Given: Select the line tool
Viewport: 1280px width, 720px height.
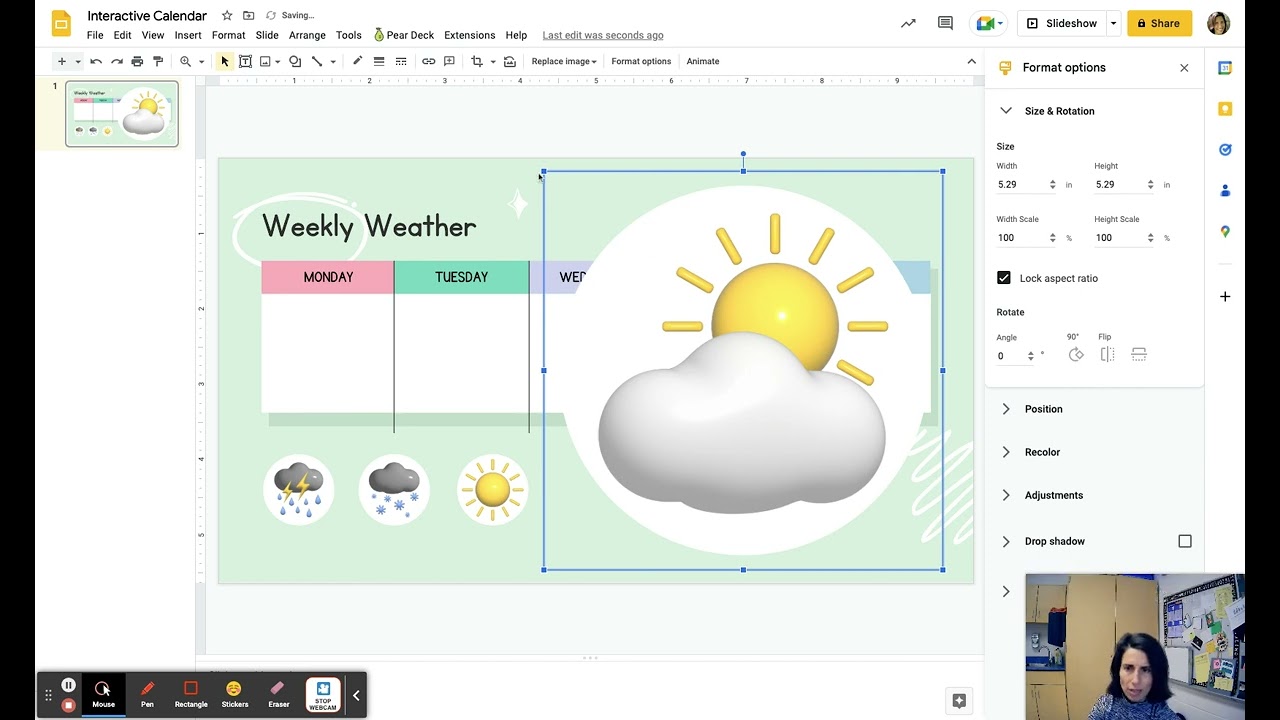Looking at the screenshot, I should [x=317, y=61].
